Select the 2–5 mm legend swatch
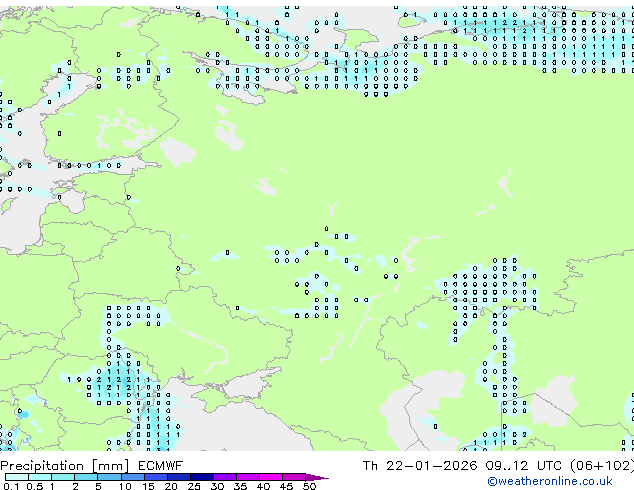Image resolution: width=634 pixels, height=490 pixels. [86, 477]
